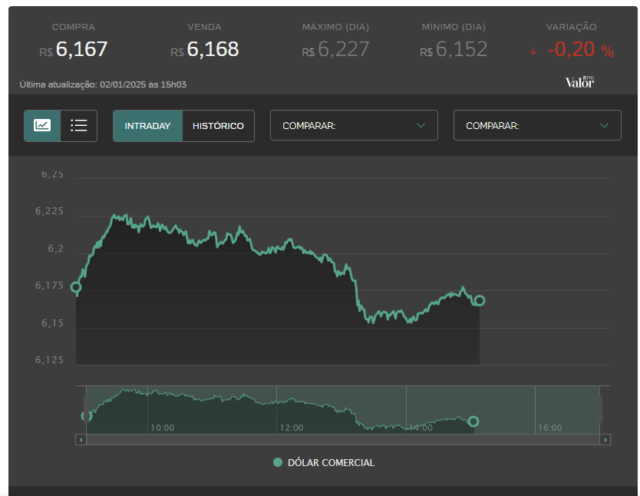The height and width of the screenshot is (496, 640).
Task: Click the Valor logo
Action: [x=580, y=82]
